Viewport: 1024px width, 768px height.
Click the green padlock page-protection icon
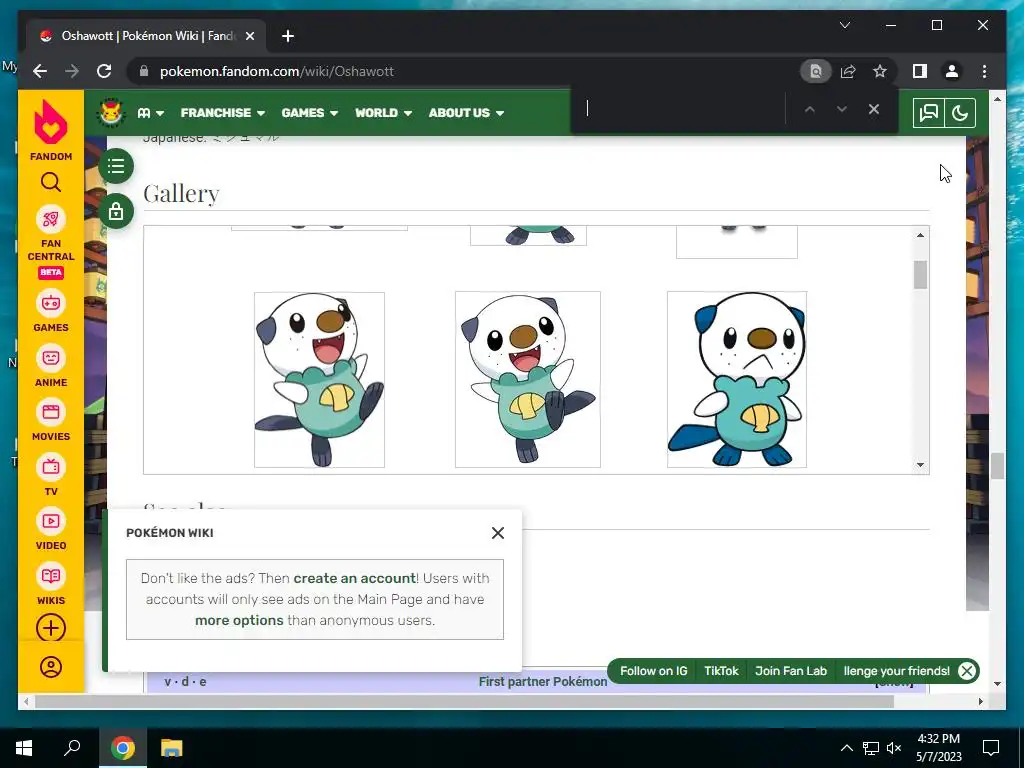coord(116,211)
